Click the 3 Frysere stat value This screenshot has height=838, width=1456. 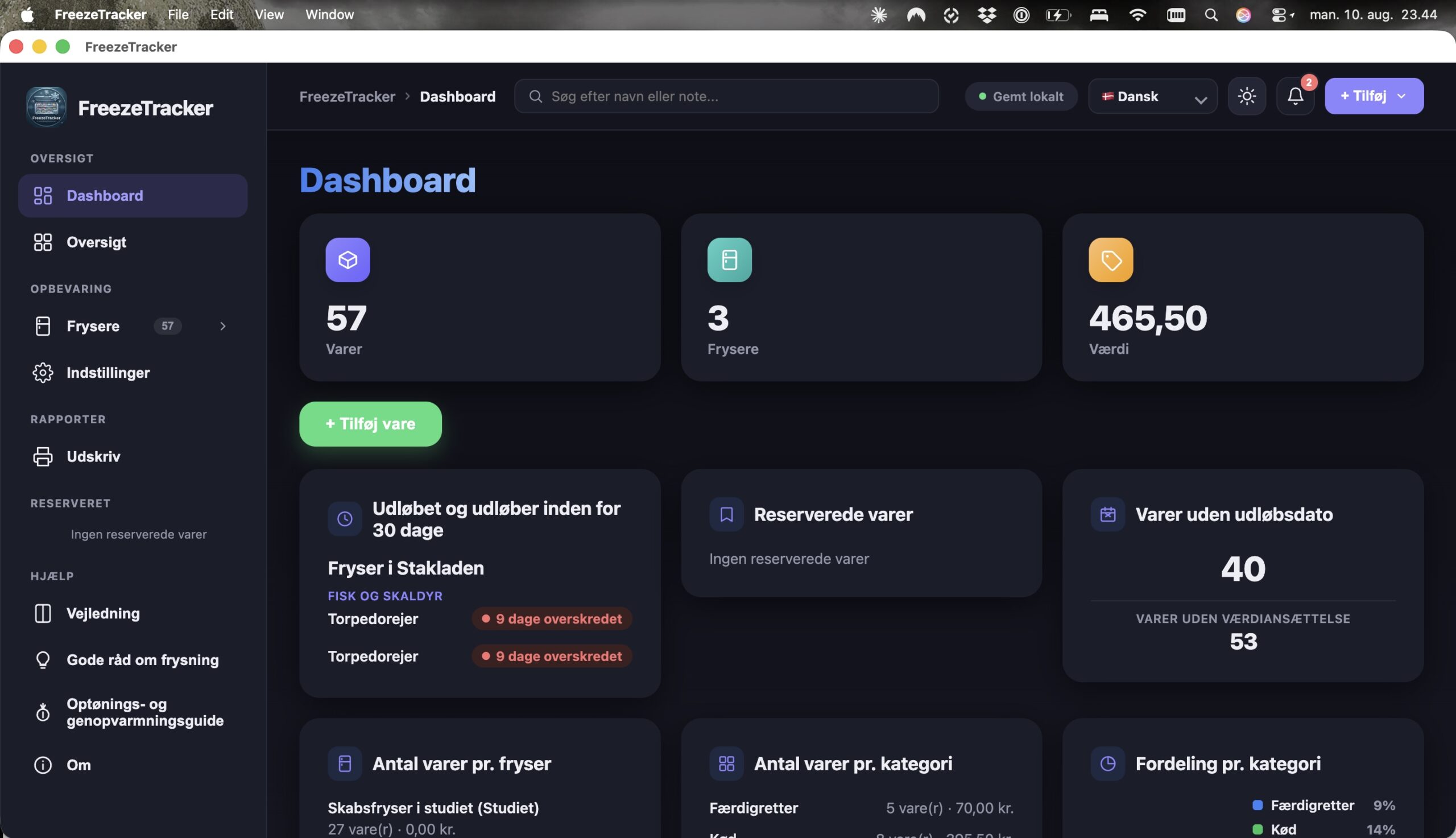tap(718, 318)
